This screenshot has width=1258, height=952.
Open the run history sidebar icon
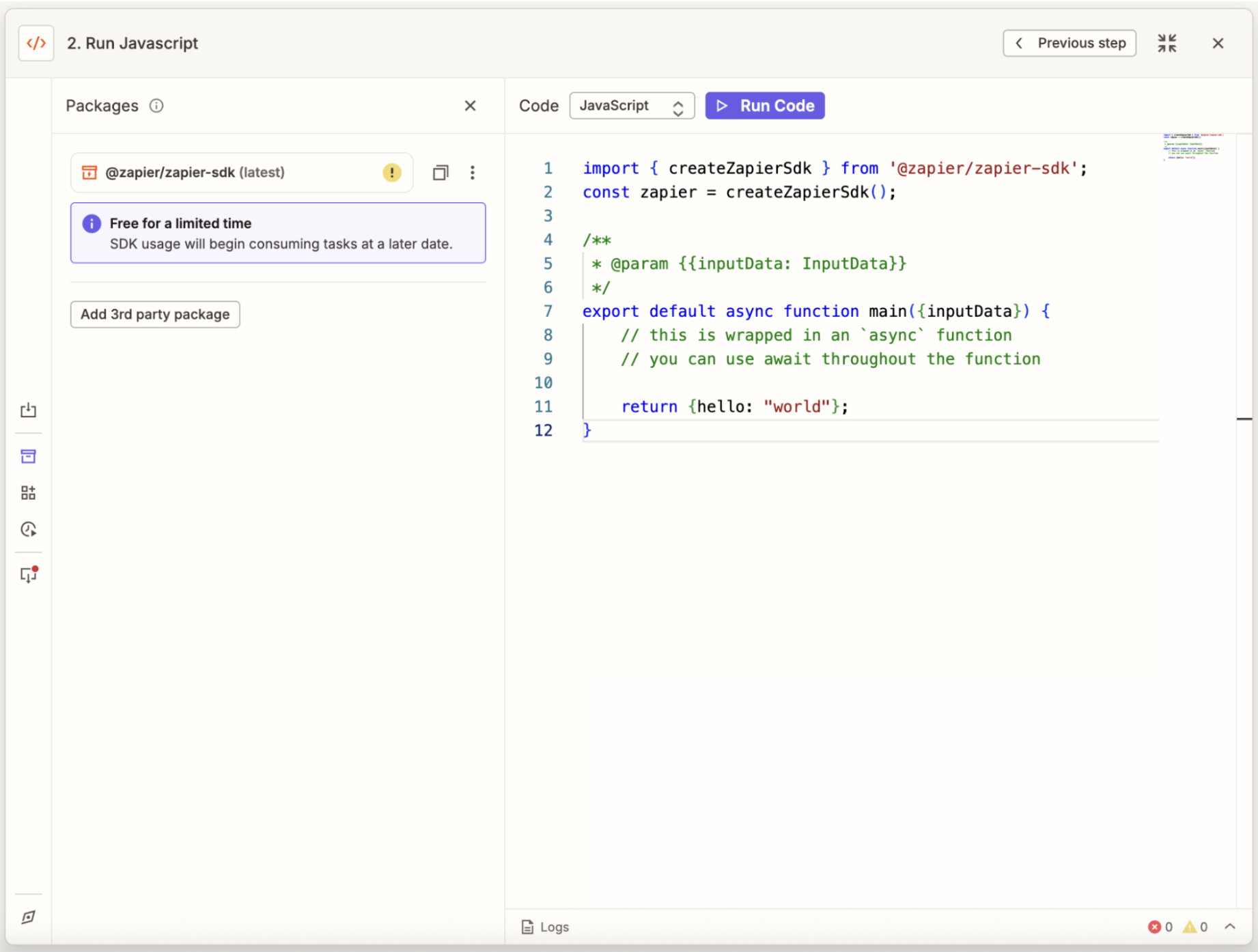(28, 529)
